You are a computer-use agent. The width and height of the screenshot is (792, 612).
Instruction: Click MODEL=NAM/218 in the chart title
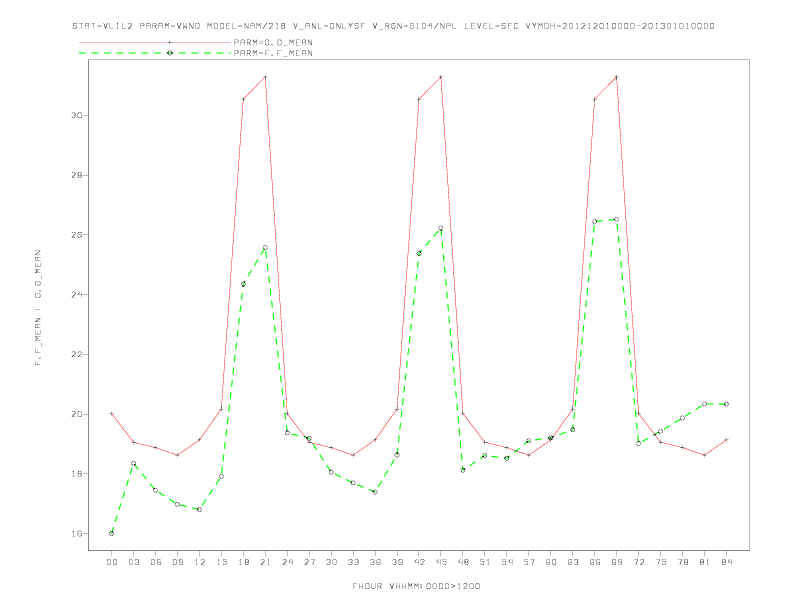pyautogui.click(x=246, y=26)
